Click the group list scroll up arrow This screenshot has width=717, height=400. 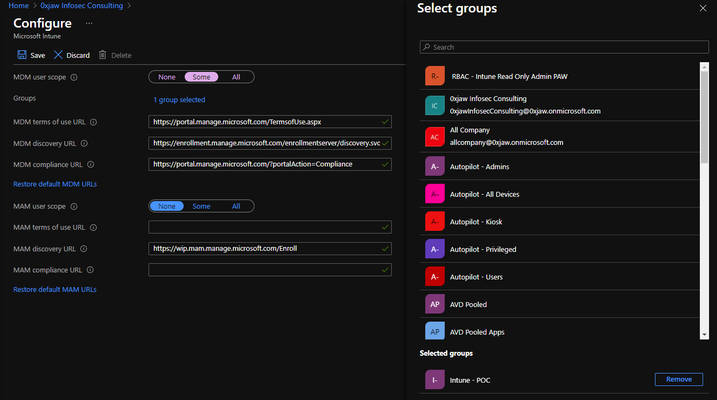704,67
